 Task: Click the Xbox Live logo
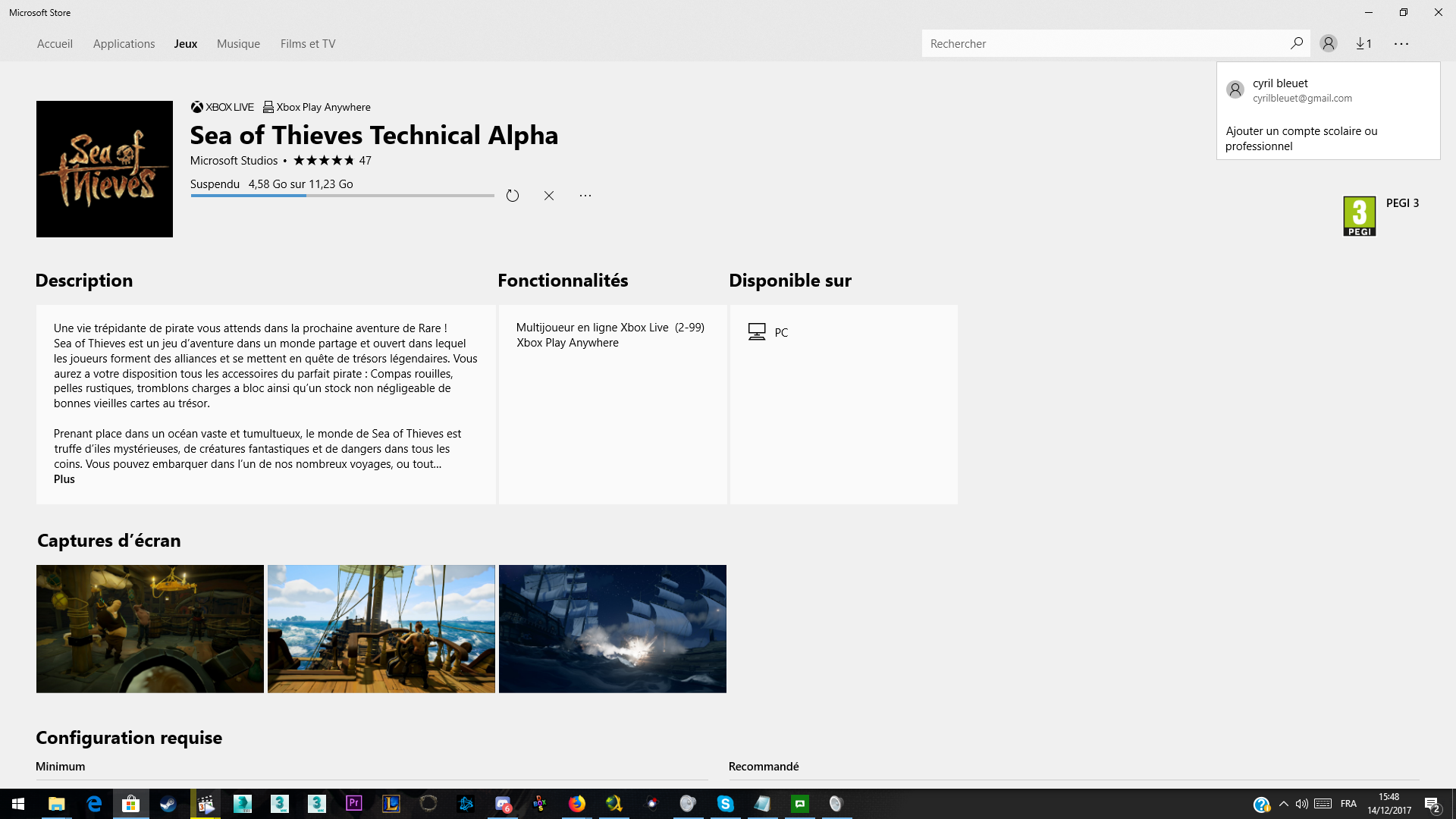click(x=222, y=107)
